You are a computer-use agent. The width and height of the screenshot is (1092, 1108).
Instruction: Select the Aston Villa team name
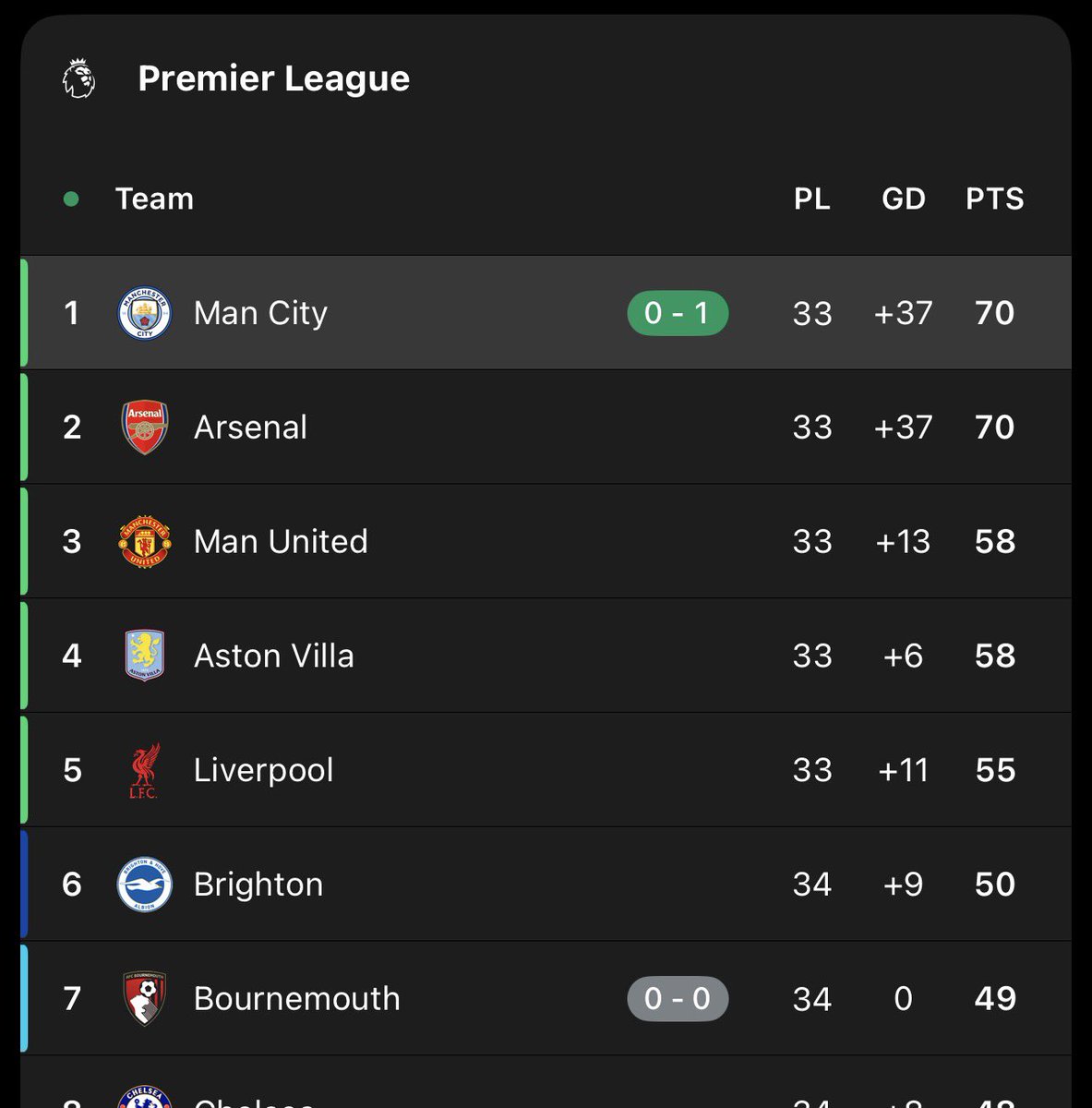273,656
